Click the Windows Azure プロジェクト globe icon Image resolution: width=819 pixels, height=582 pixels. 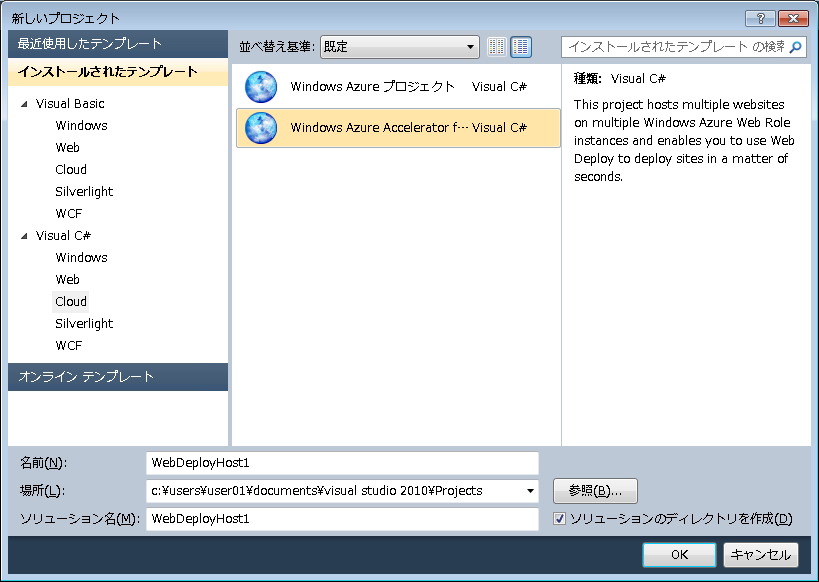(x=261, y=87)
